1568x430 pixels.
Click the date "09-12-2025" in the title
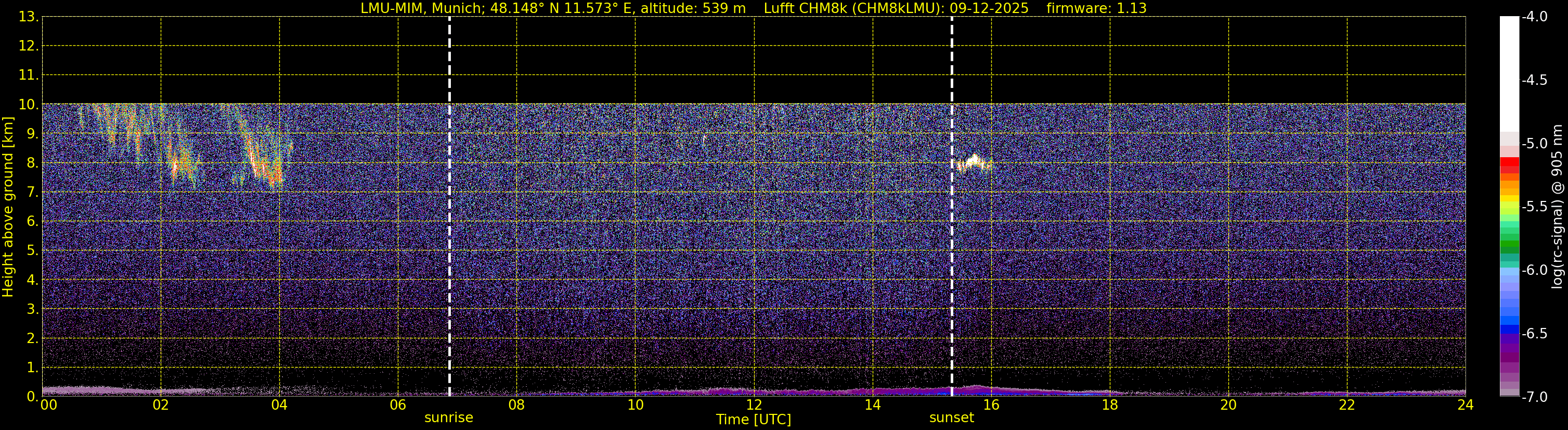[x=989, y=8]
